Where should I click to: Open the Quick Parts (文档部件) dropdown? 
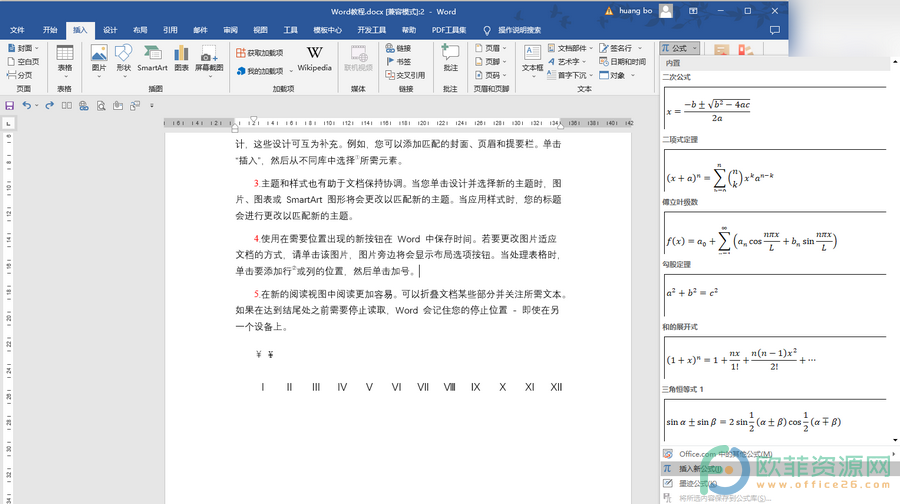(x=571, y=48)
